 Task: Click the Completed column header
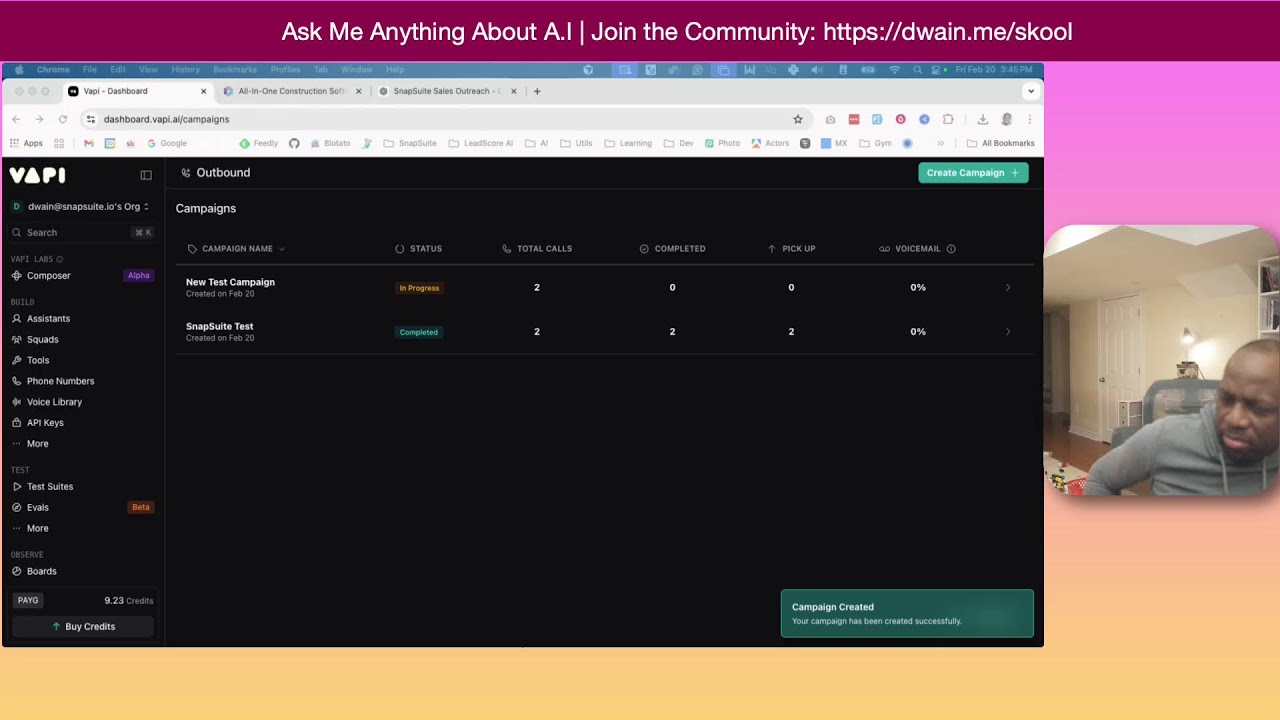pyautogui.click(x=672, y=248)
